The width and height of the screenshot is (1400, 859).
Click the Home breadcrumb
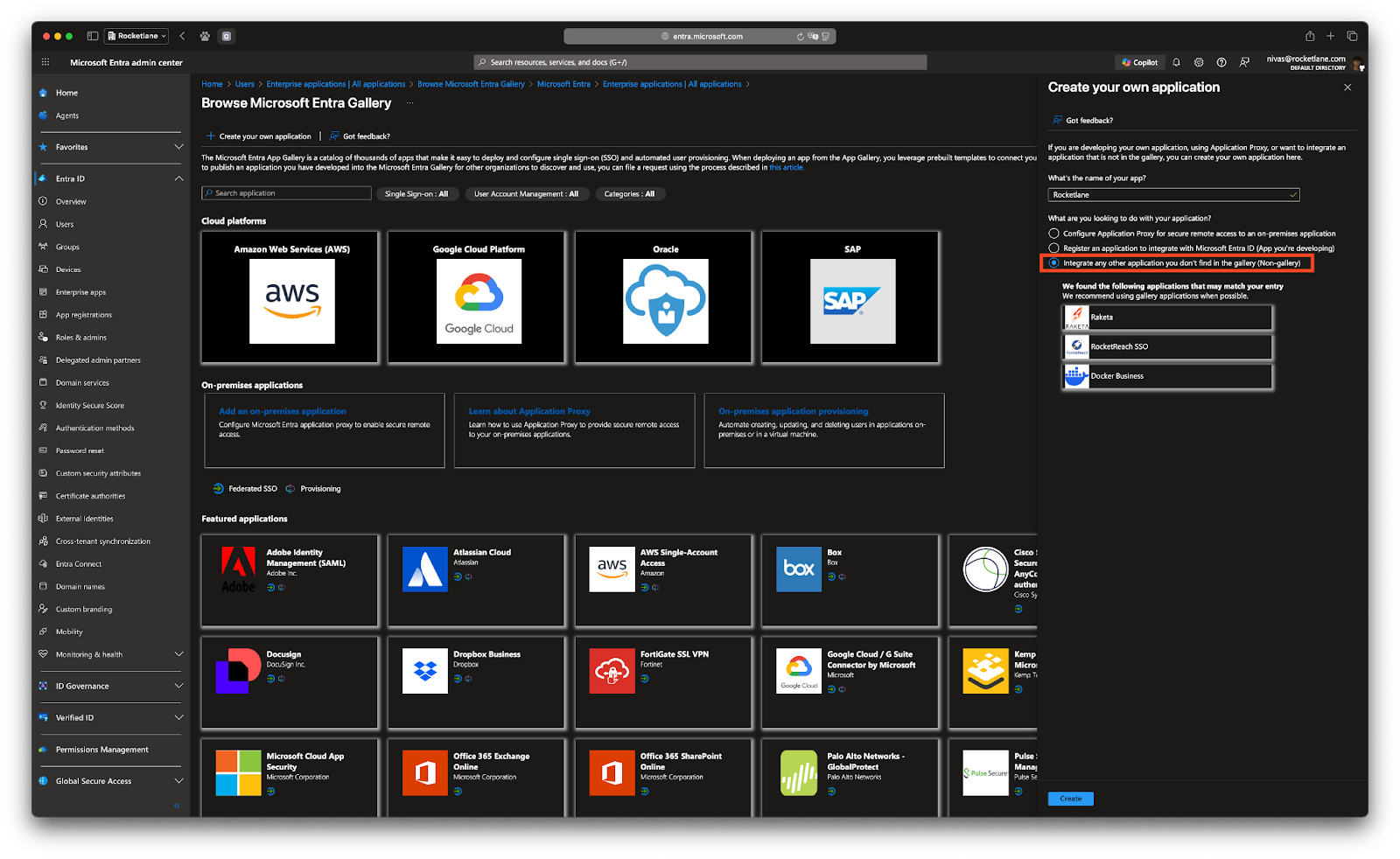pos(212,84)
